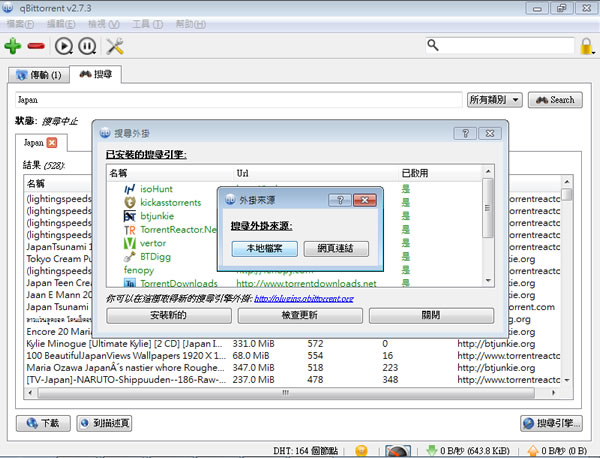Click the help button of the 搜尋外掛 dialog

(465, 133)
